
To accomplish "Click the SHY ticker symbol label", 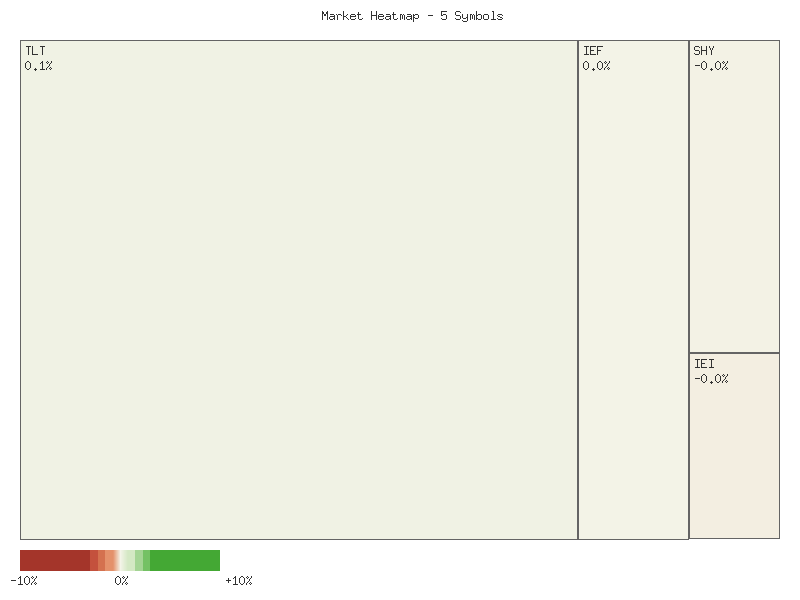I will (x=705, y=49).
